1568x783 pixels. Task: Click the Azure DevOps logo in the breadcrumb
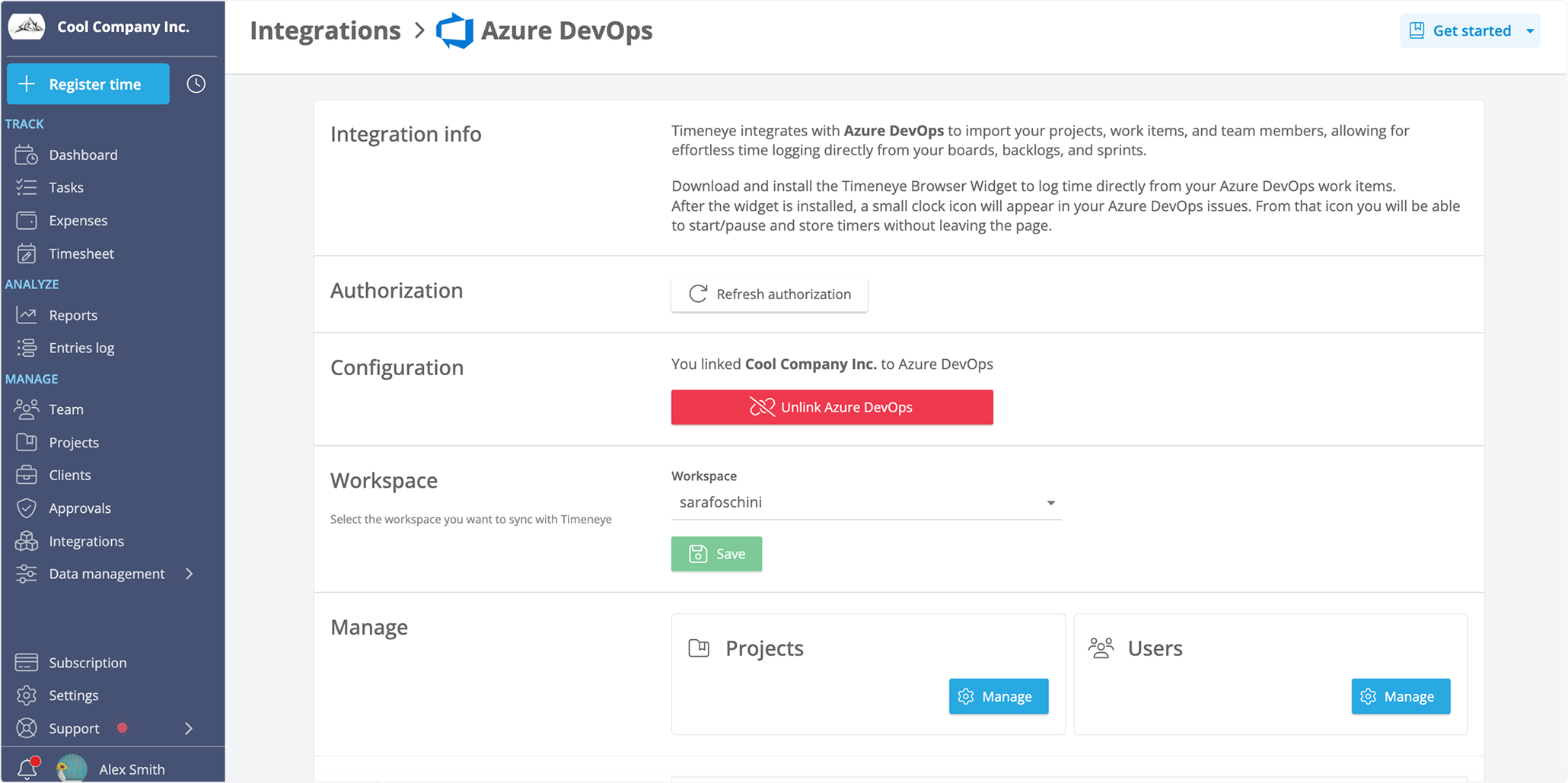pos(455,30)
